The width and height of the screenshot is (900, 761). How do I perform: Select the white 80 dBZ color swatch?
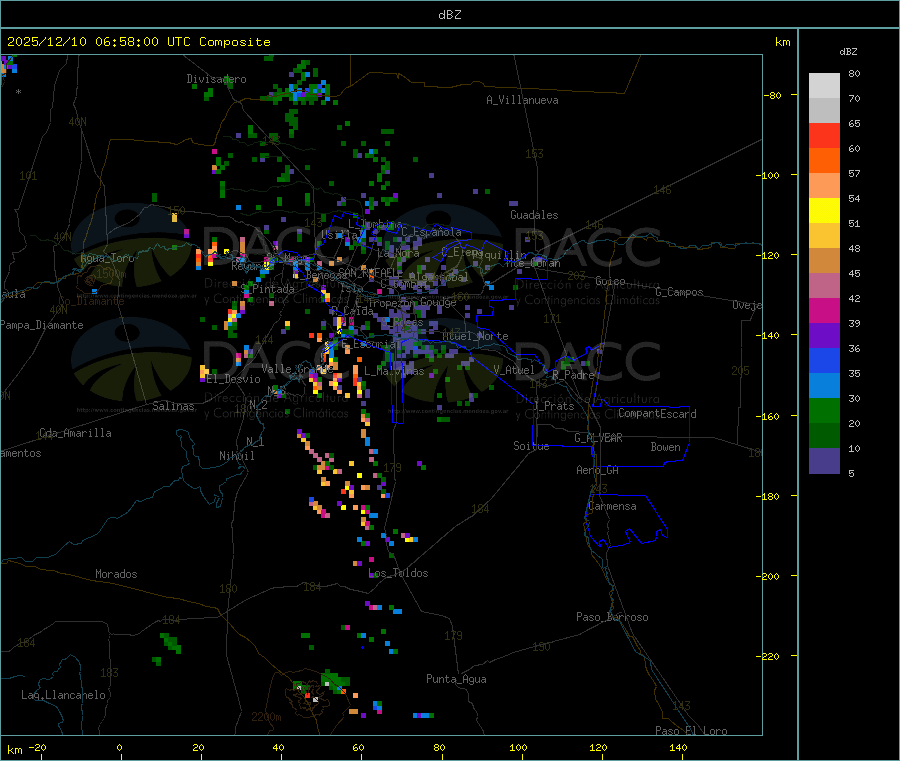click(824, 86)
